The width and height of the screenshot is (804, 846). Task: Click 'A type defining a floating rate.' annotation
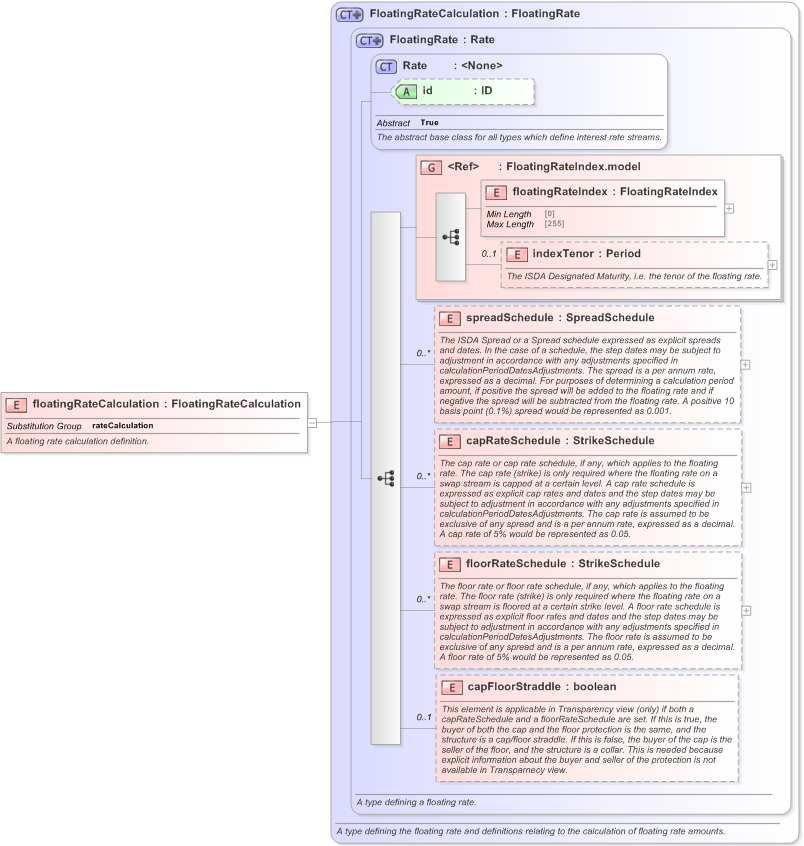pyautogui.click(x=416, y=802)
